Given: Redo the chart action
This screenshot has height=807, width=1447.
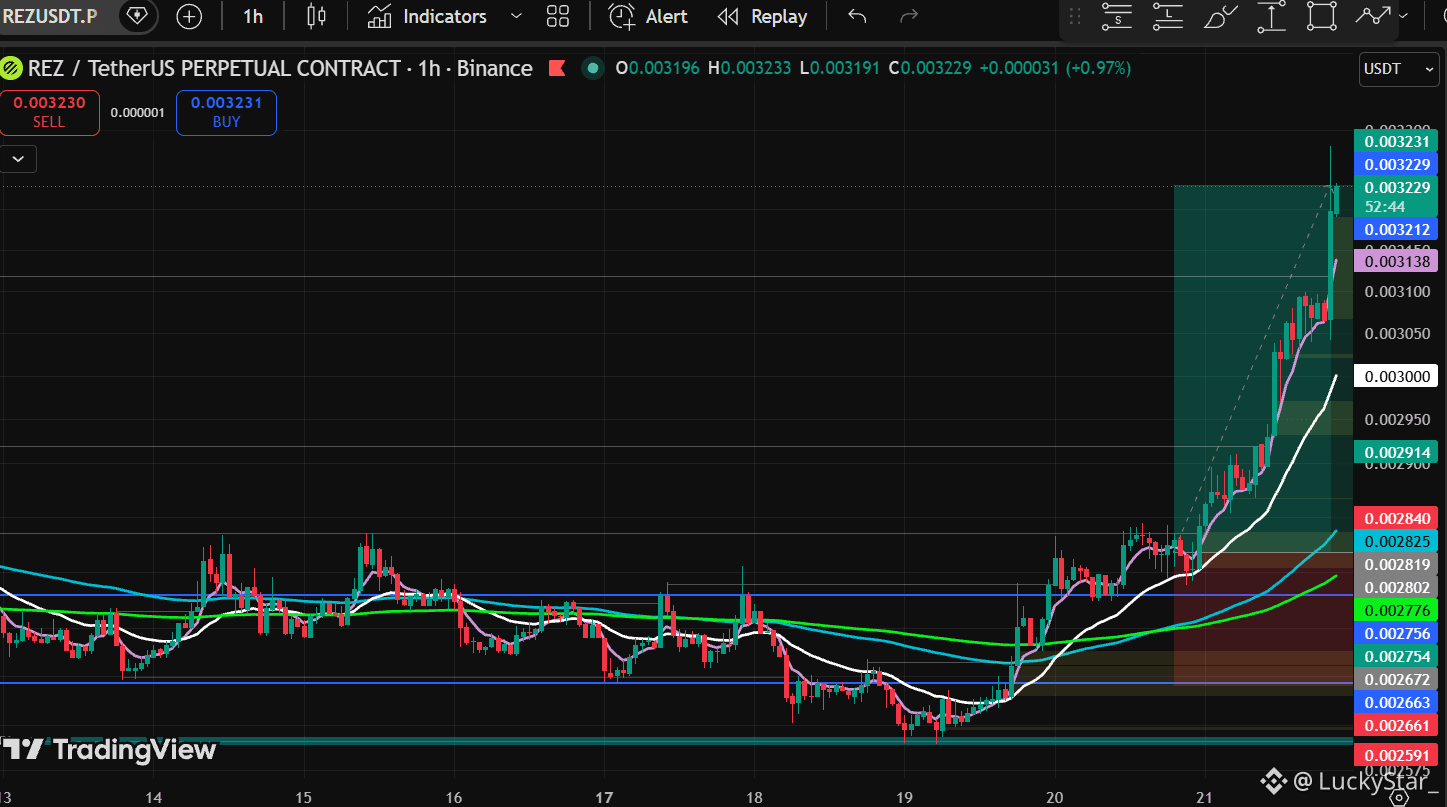Looking at the screenshot, I should (909, 16).
